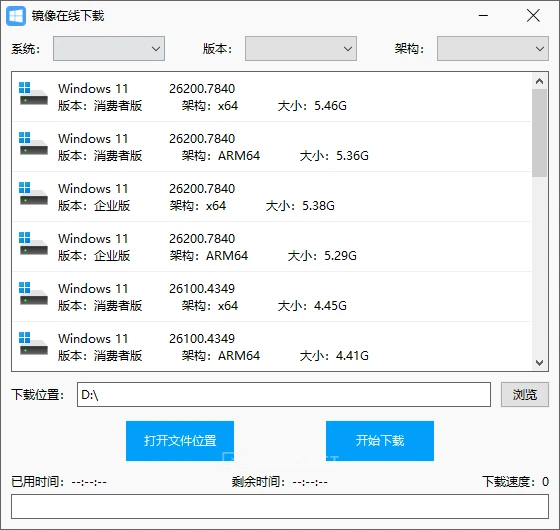
Task: Click the disk icon of 企业版 ARM64 5.29G row
Action: point(33,243)
